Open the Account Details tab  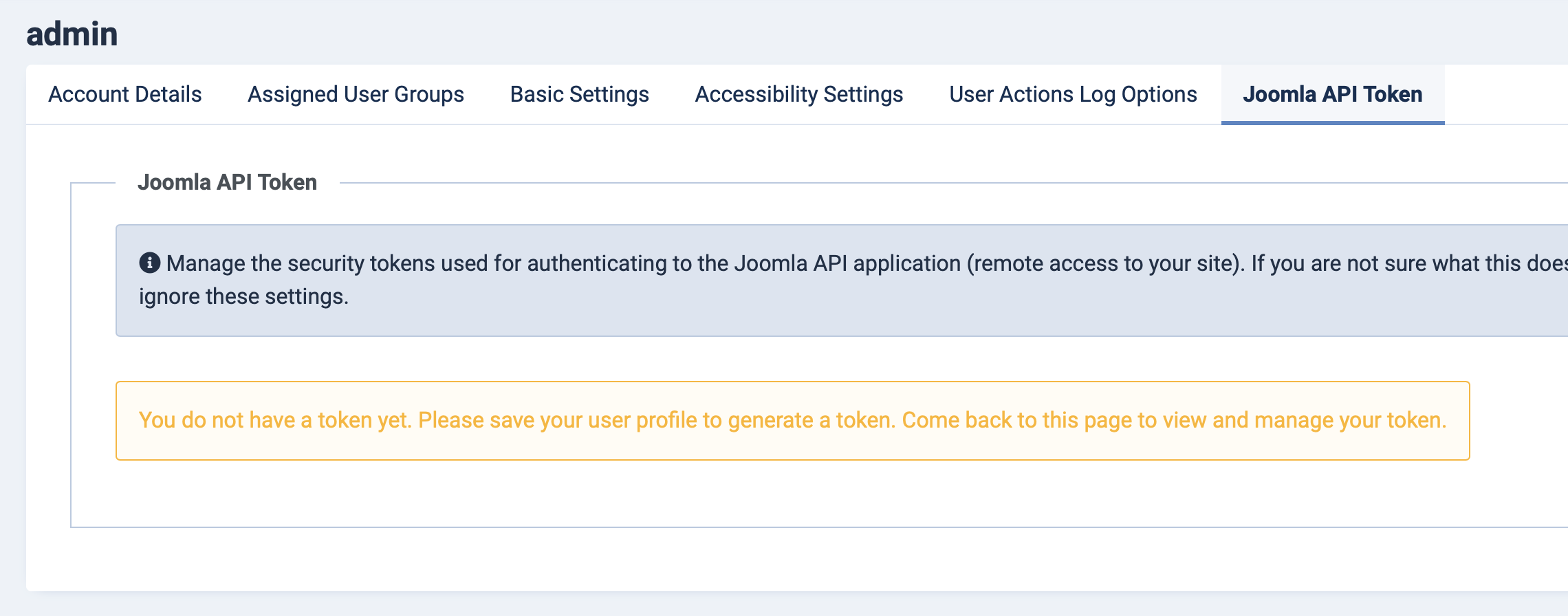click(x=124, y=94)
